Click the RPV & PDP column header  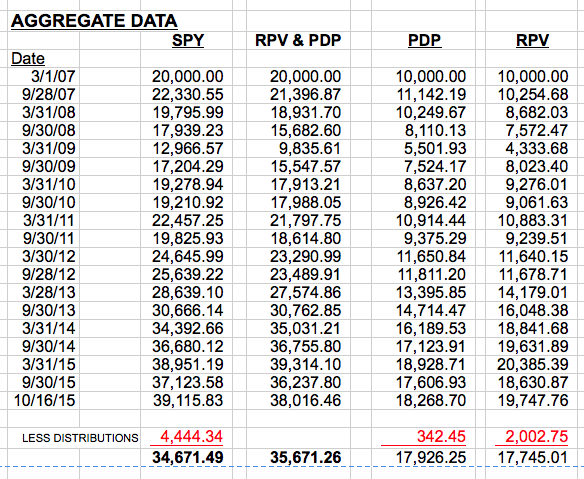pos(298,40)
